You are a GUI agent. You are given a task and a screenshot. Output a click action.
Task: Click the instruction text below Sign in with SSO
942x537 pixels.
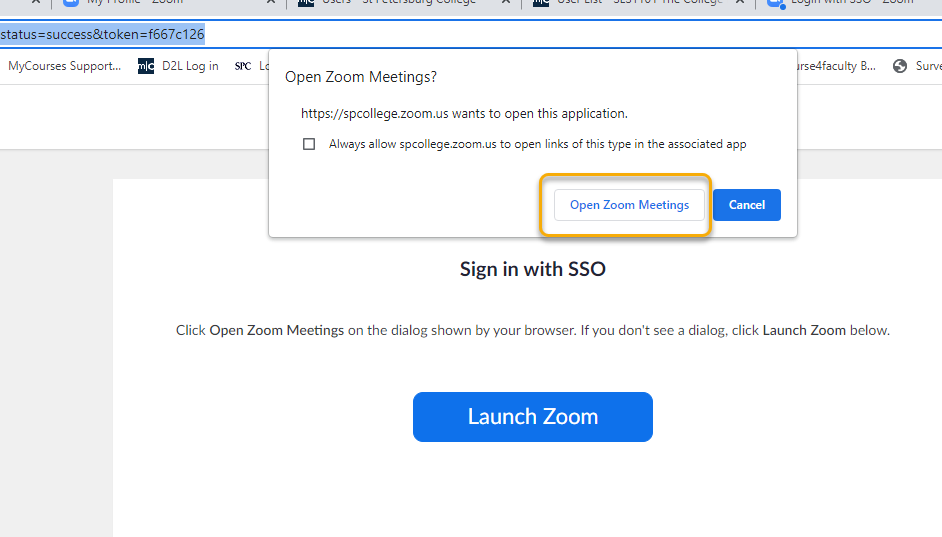pyautogui.click(x=533, y=330)
